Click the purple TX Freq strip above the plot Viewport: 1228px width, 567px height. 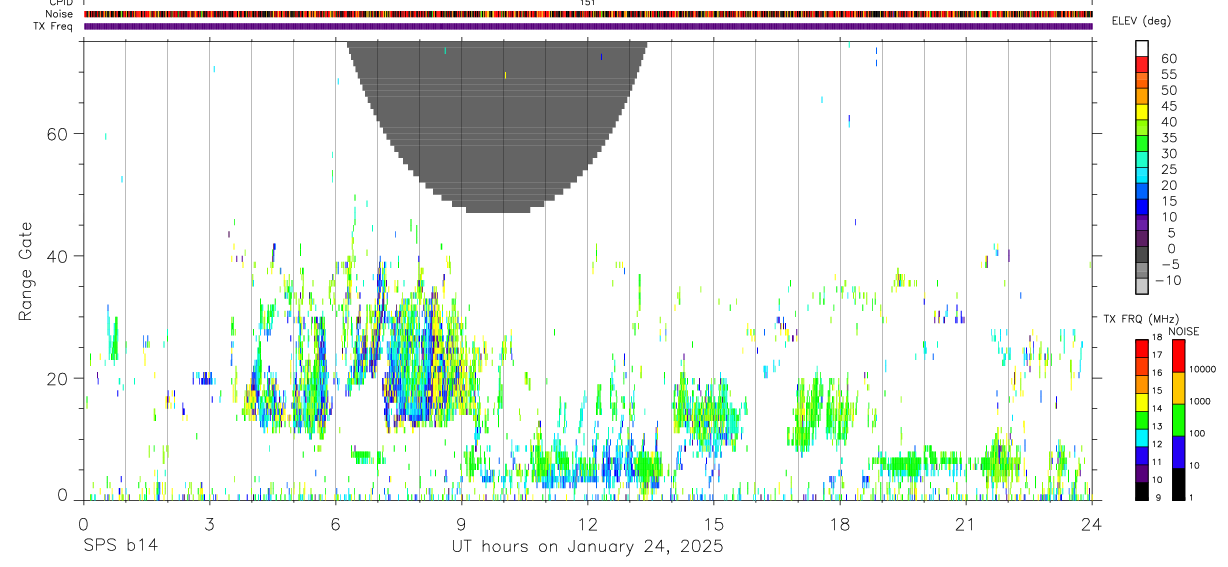(x=588, y=26)
